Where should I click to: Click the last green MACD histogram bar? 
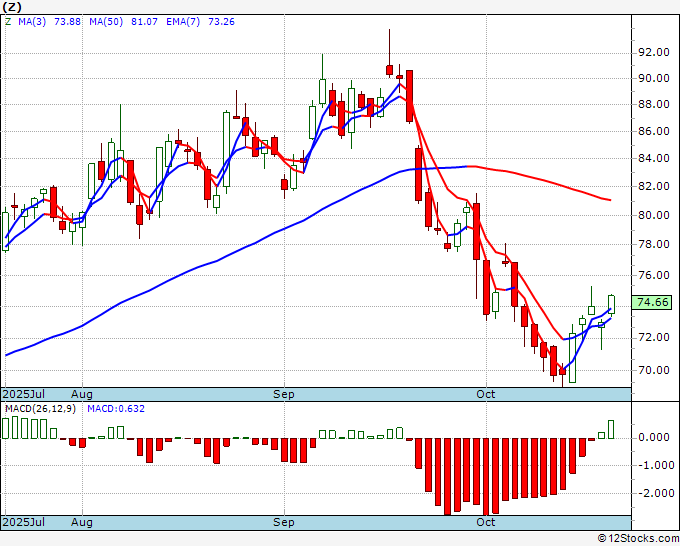coord(611,429)
